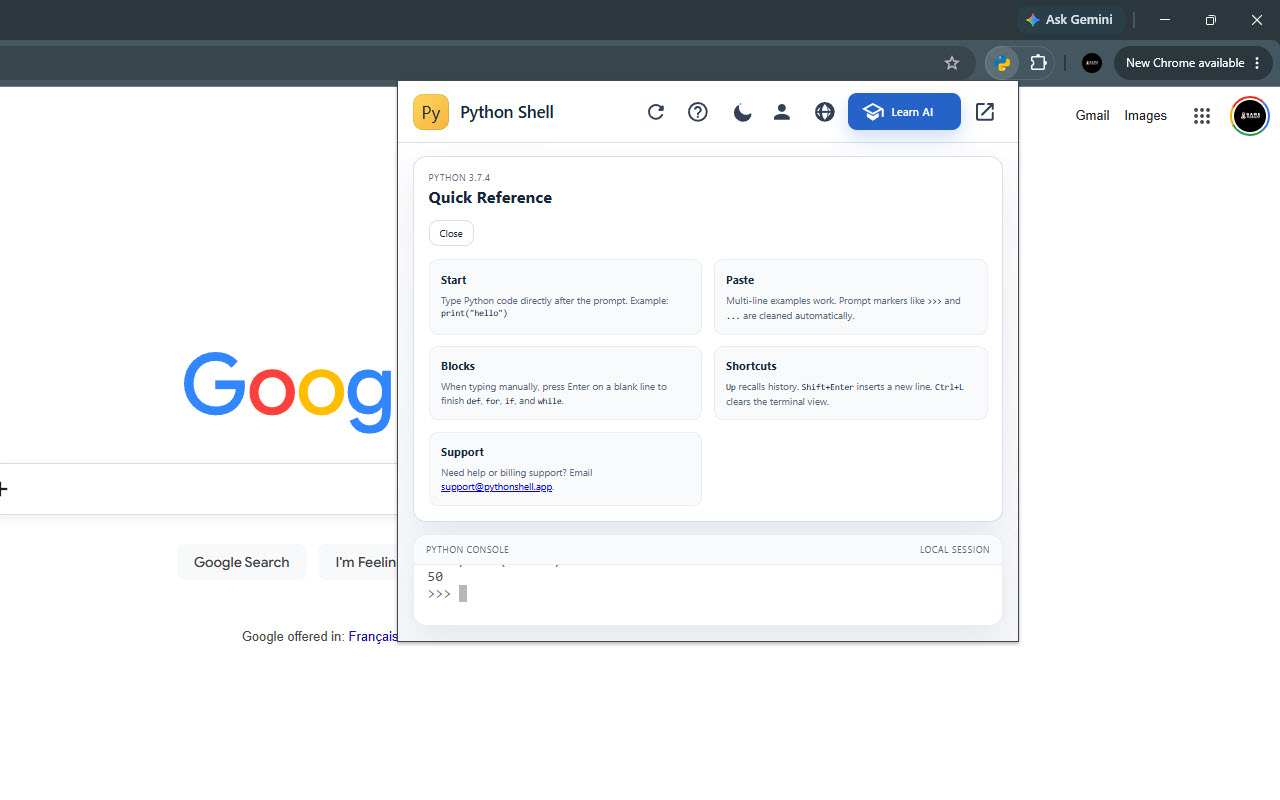Open the Google apps grid icon

[x=1202, y=116]
